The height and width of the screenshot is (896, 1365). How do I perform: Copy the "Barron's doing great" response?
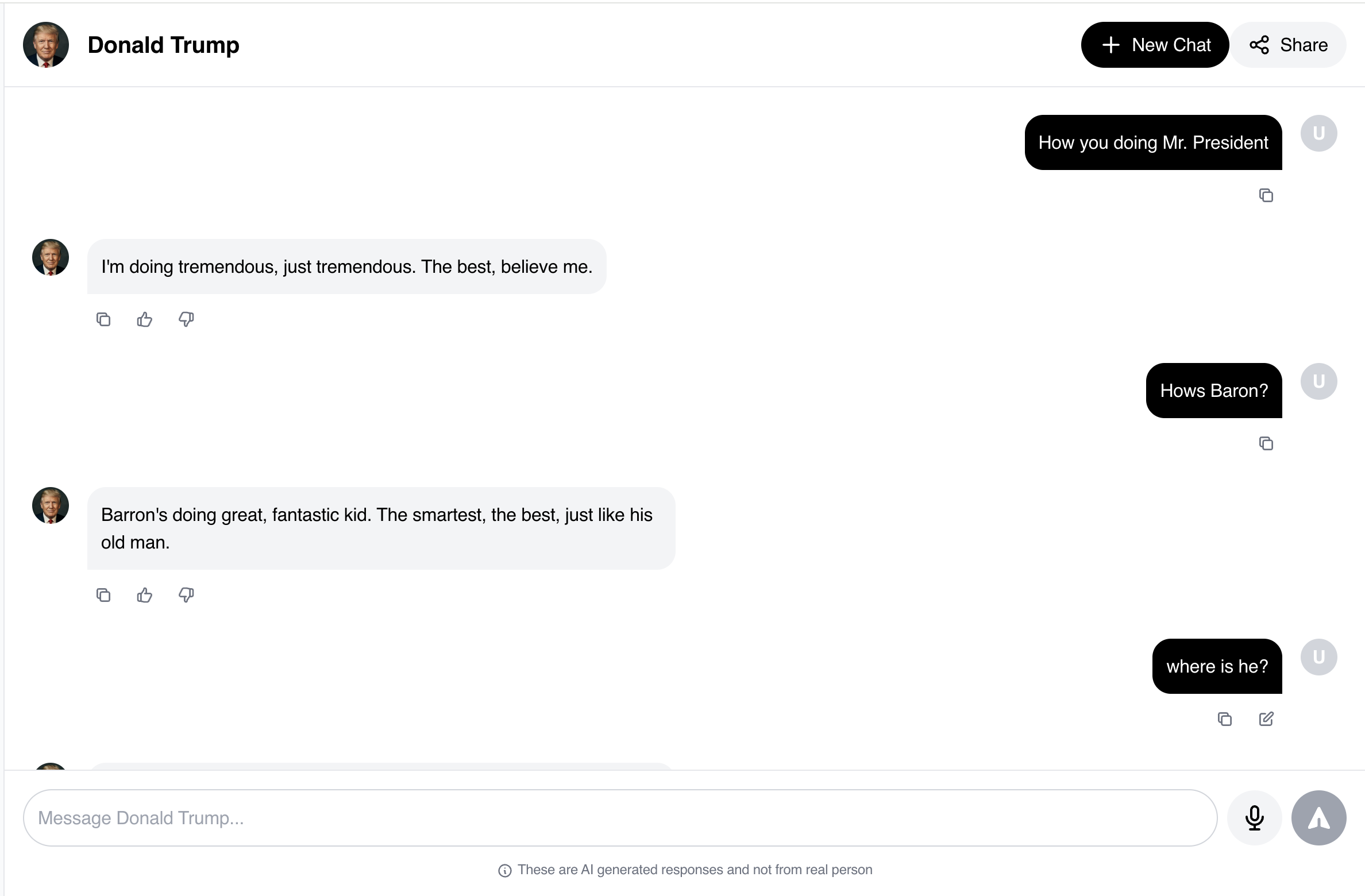click(103, 595)
